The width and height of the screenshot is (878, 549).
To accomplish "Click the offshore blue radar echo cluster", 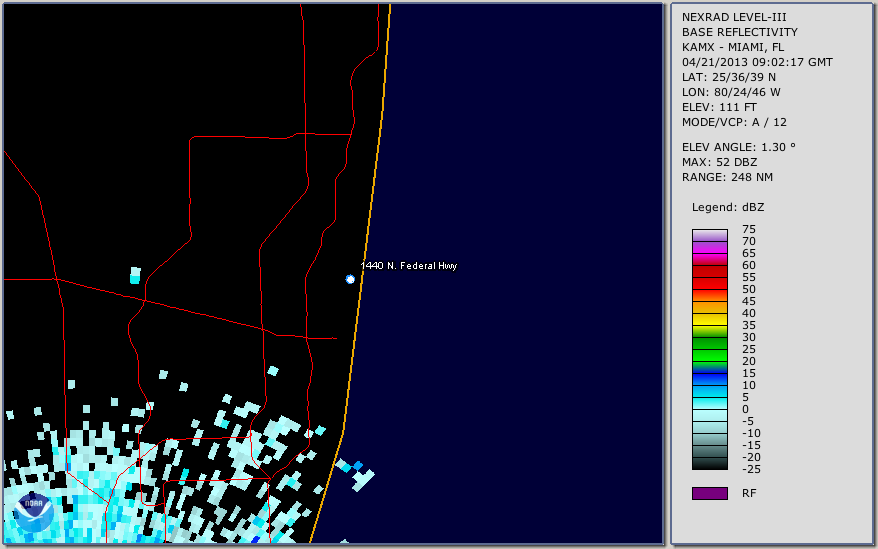I will pyautogui.click(x=355, y=474).
